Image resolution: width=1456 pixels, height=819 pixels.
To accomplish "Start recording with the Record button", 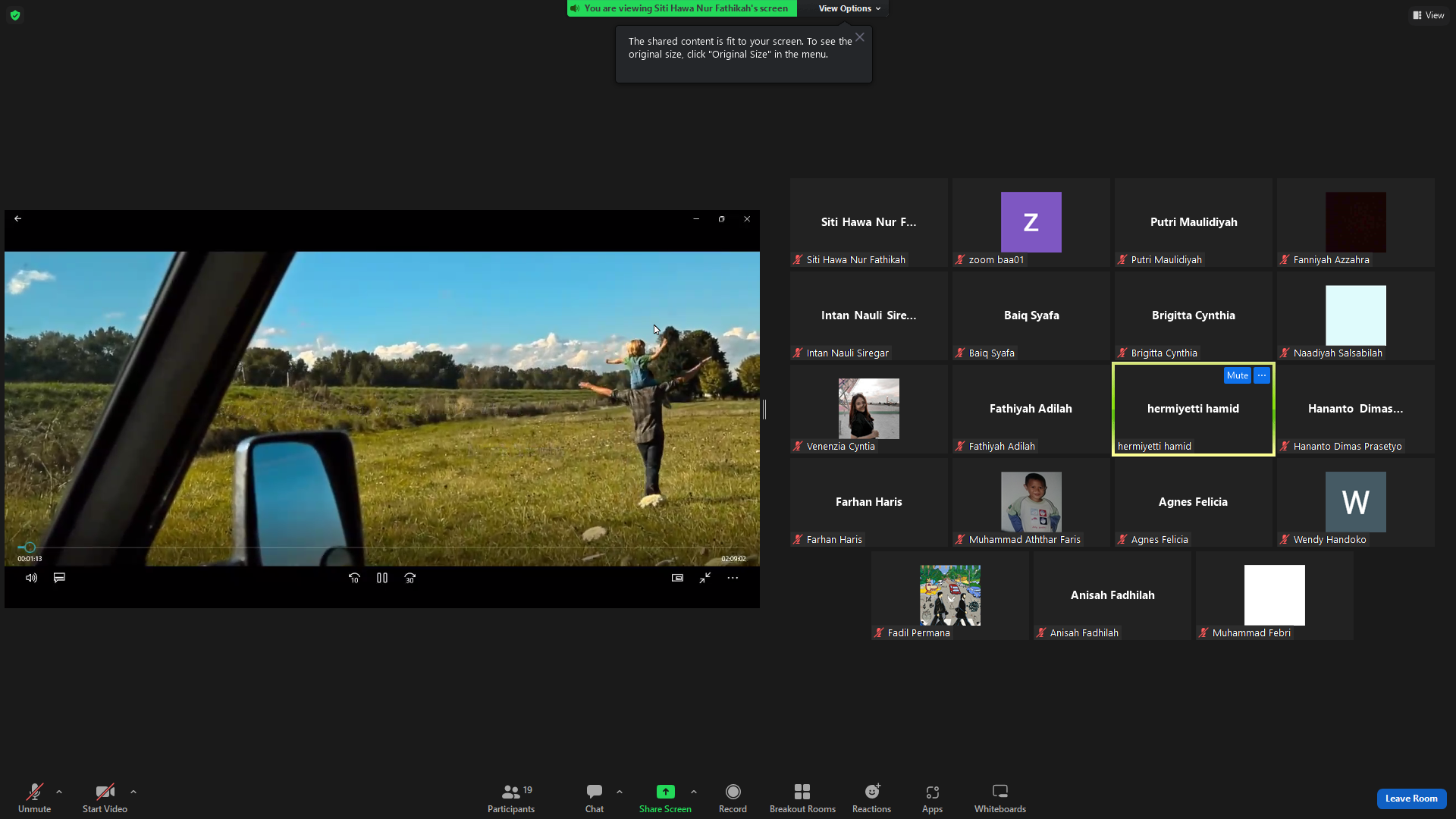I will pos(733,799).
